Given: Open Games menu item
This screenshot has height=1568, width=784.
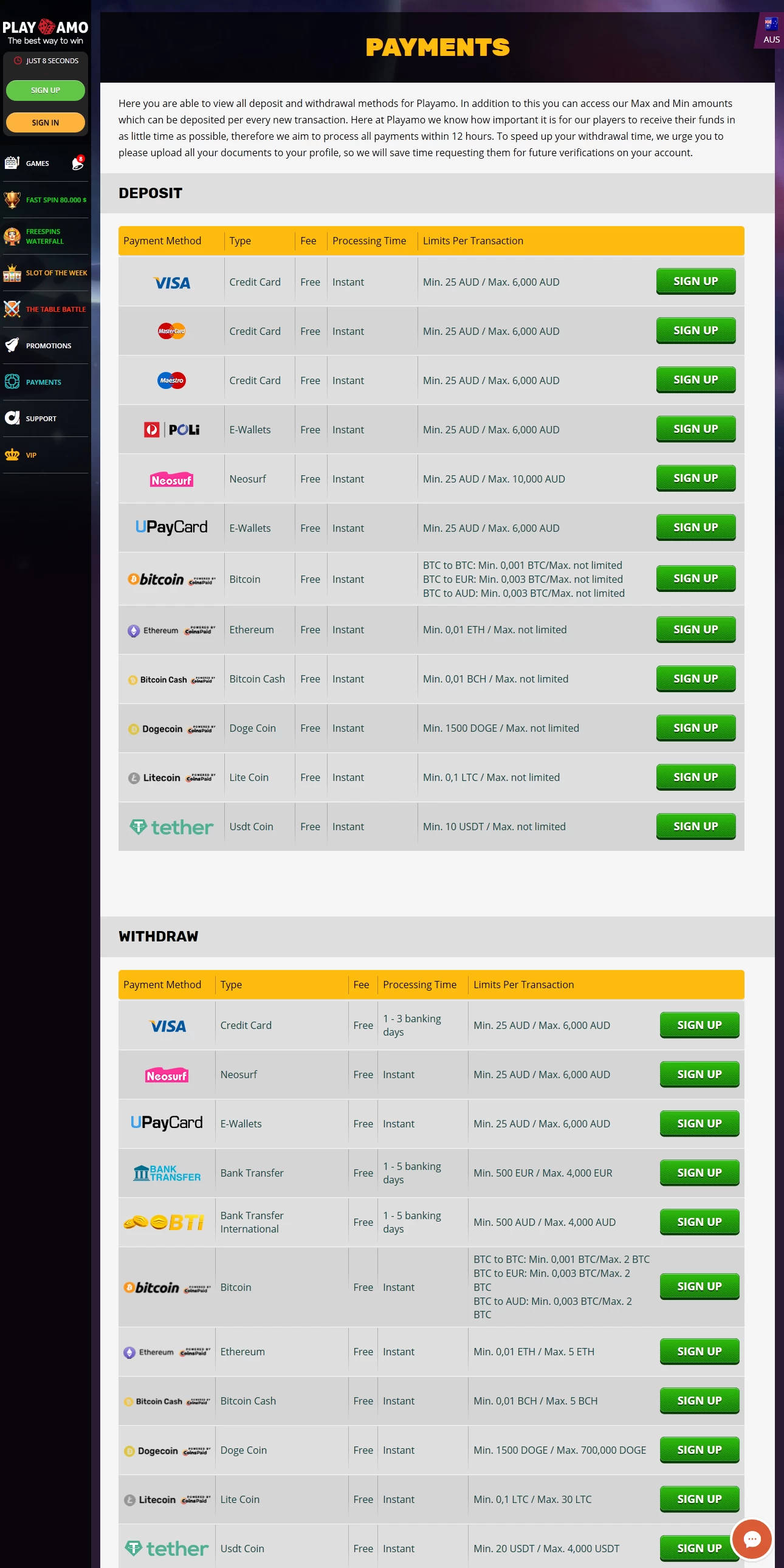Looking at the screenshot, I should [38, 163].
